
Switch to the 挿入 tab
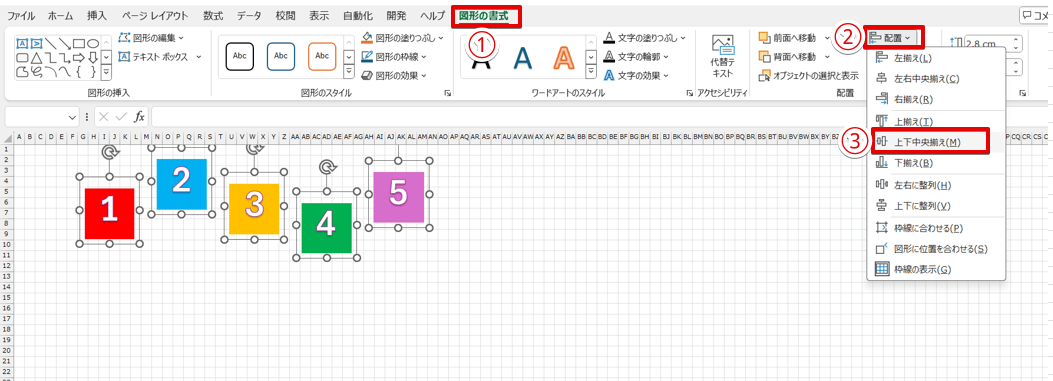pos(97,15)
